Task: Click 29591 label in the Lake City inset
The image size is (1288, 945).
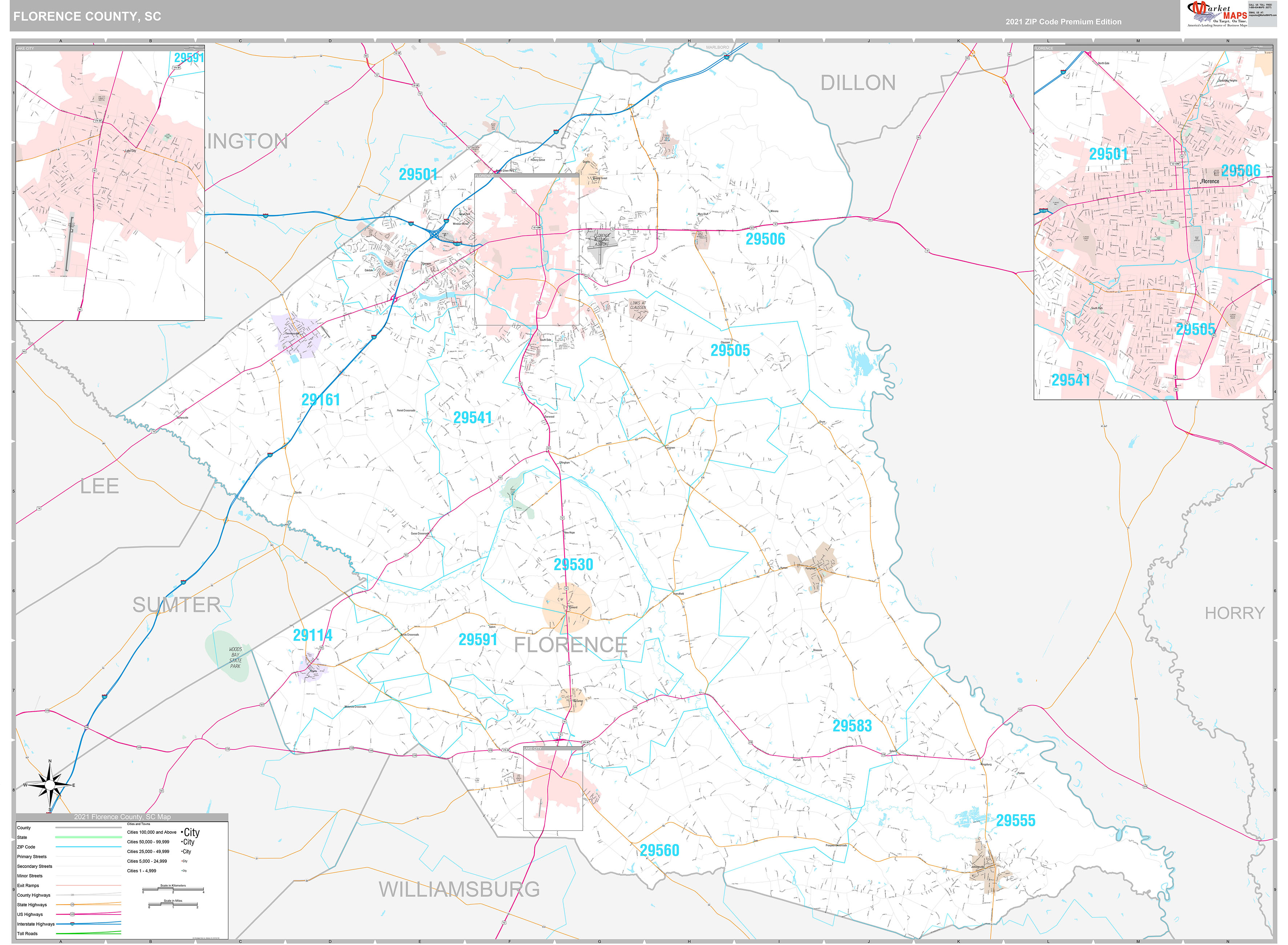Action: tap(189, 58)
